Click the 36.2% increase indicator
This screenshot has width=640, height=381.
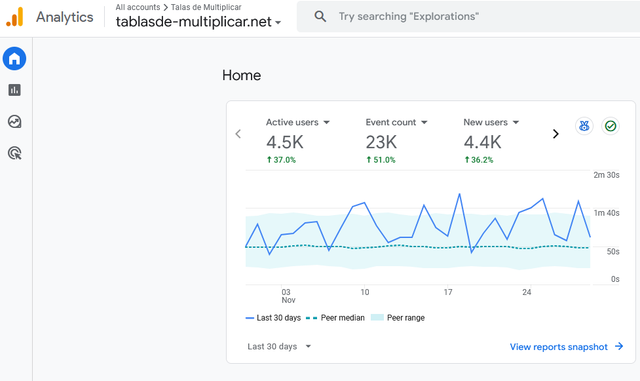(x=479, y=160)
